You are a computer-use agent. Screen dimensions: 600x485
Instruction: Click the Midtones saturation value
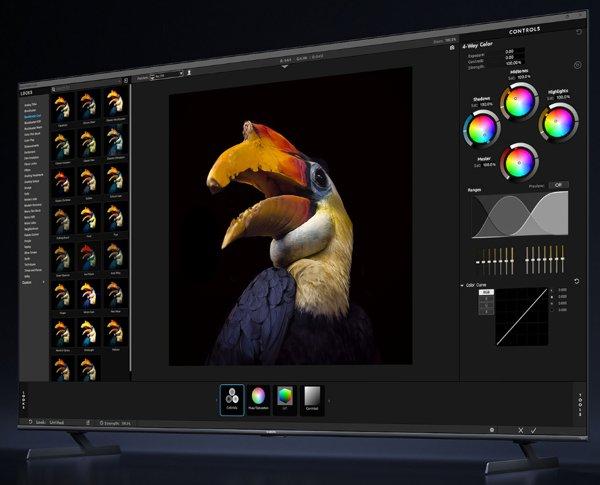pyautogui.click(x=523, y=77)
